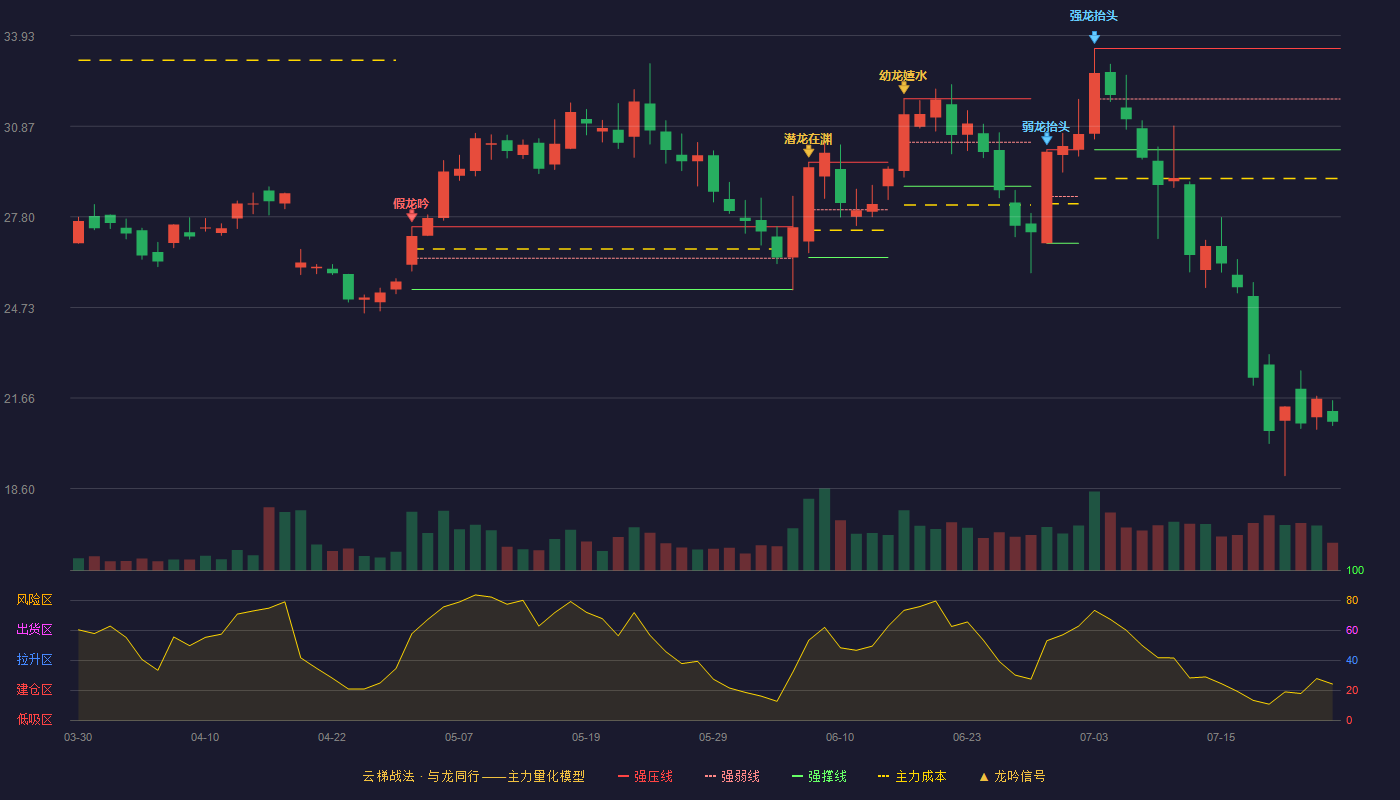Screen dimensions: 1400x800
Task: Click the blue arrow under 弱龙抬头 signal
Action: click(x=1047, y=139)
